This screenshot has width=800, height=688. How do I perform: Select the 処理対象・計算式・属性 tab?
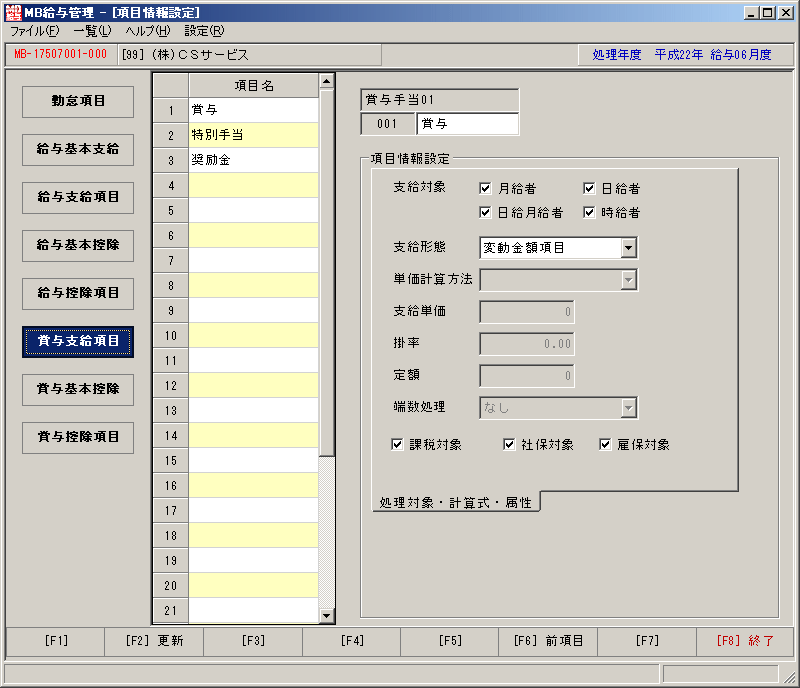456,503
